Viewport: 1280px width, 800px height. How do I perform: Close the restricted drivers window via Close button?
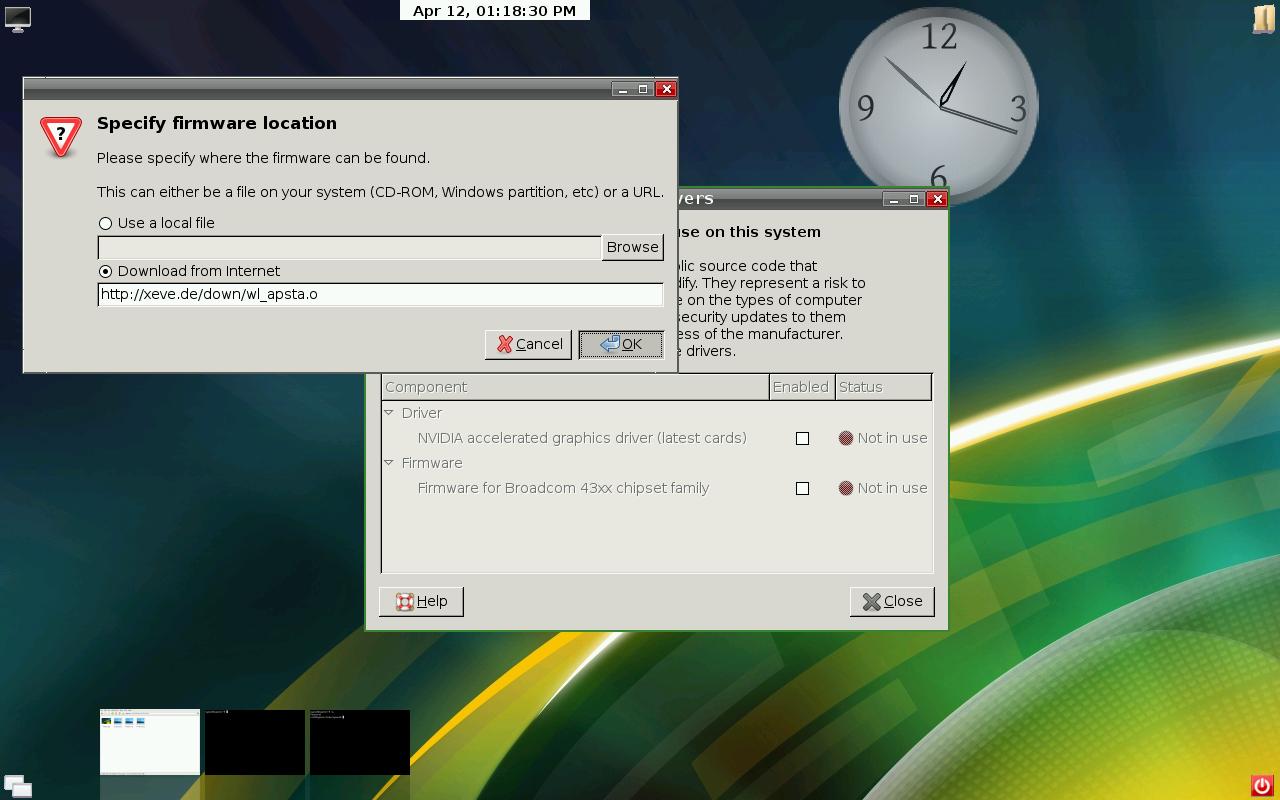click(x=892, y=601)
